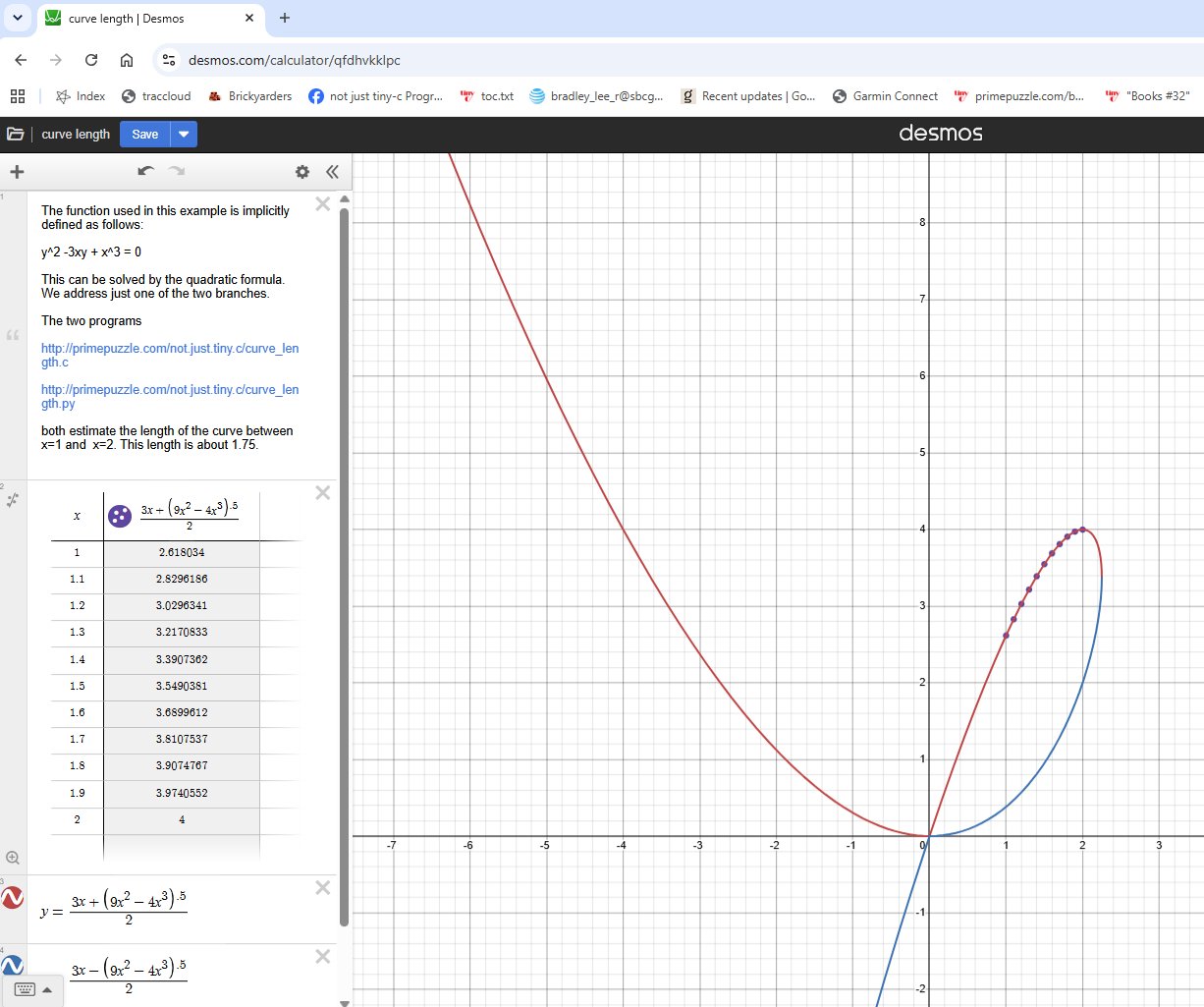Click the x column header

[x=77, y=516]
